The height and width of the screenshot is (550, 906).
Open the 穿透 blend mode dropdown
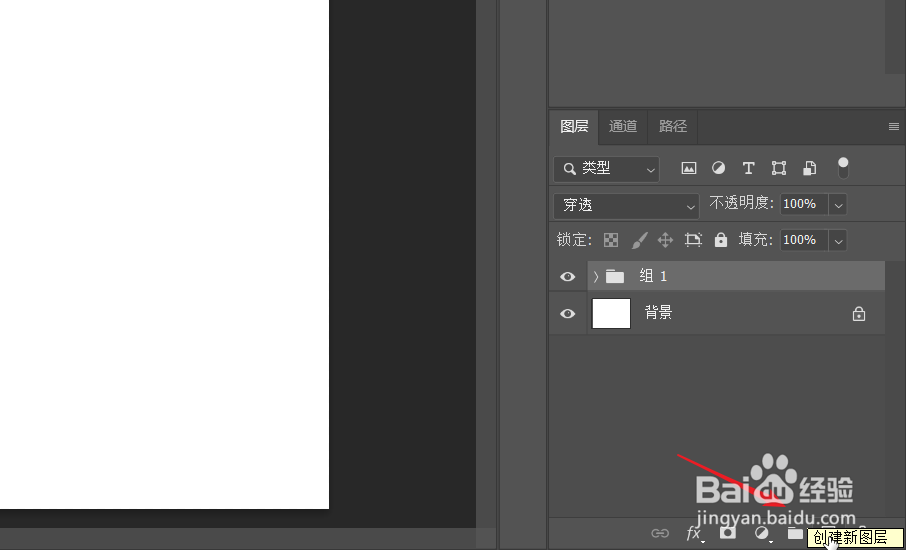(626, 206)
